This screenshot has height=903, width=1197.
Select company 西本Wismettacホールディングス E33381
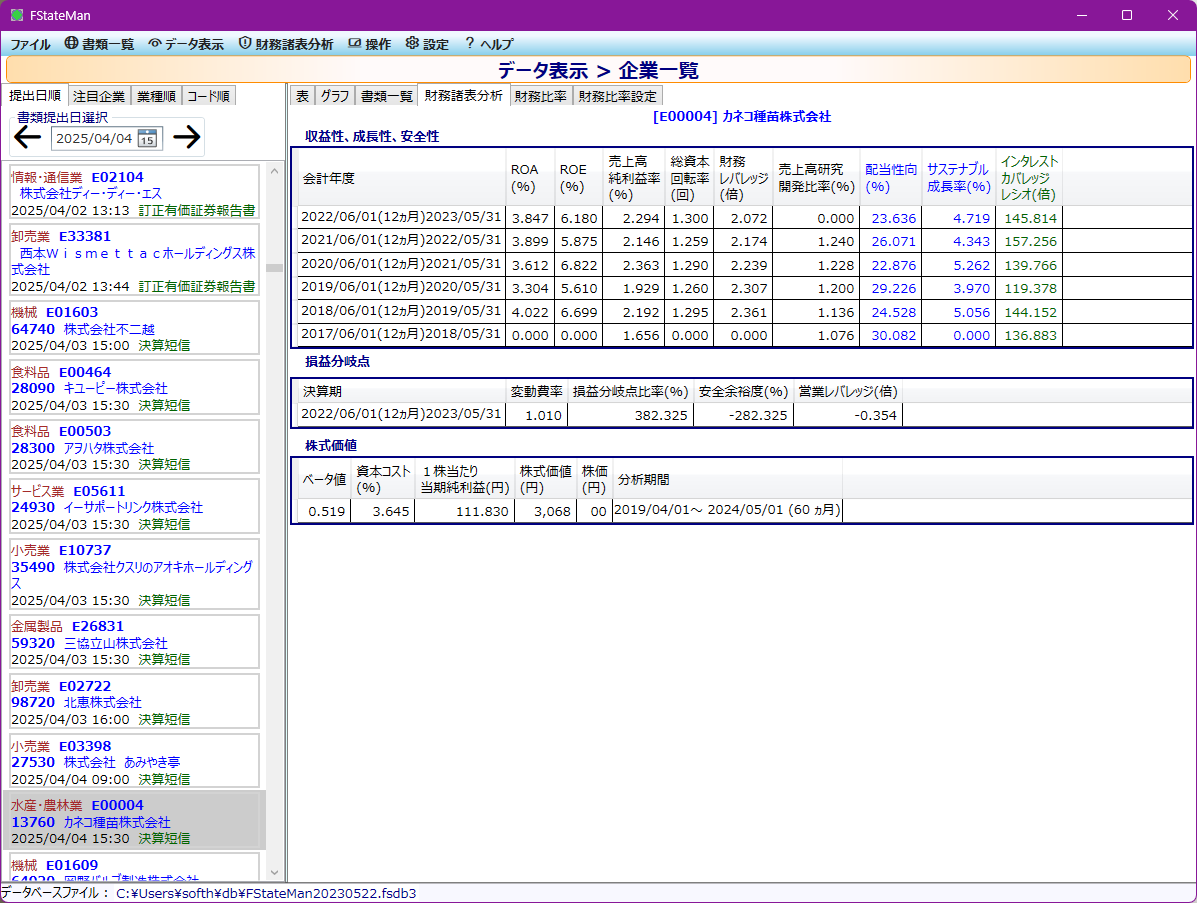(134, 261)
